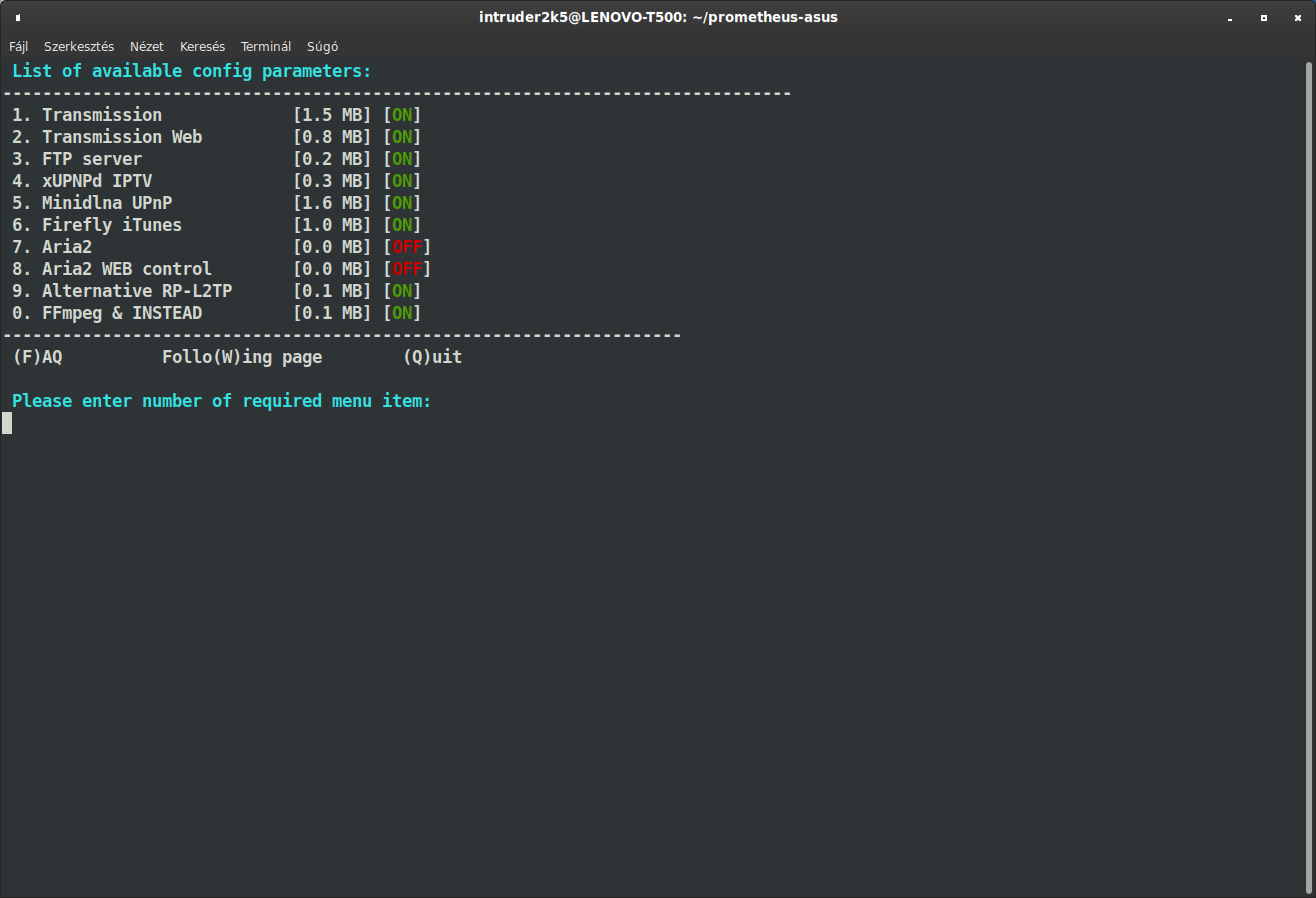The width and height of the screenshot is (1316, 898).
Task: Click the 'Please enter number' prompt text
Action: point(222,401)
